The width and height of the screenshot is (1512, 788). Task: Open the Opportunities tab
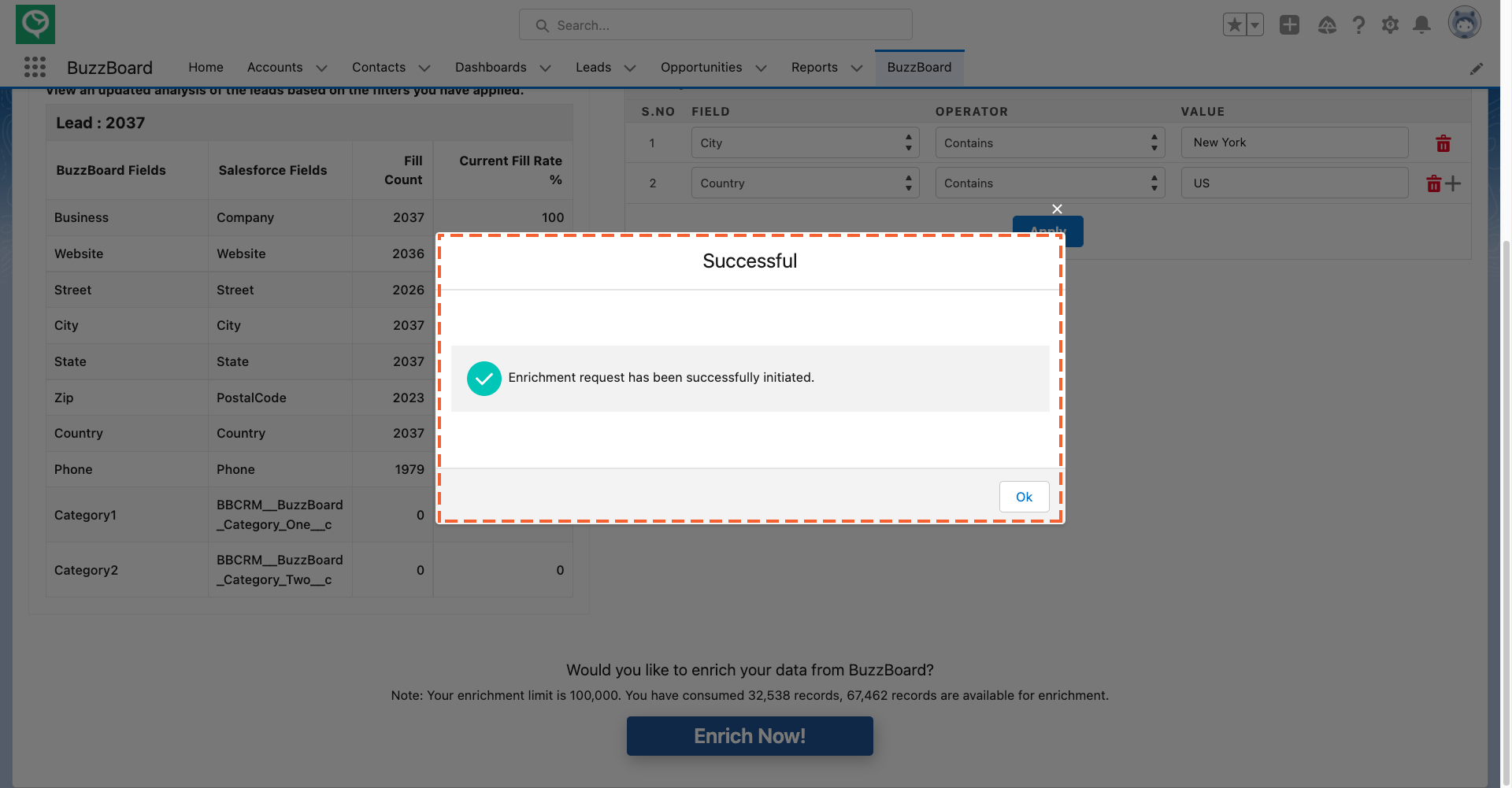point(701,68)
